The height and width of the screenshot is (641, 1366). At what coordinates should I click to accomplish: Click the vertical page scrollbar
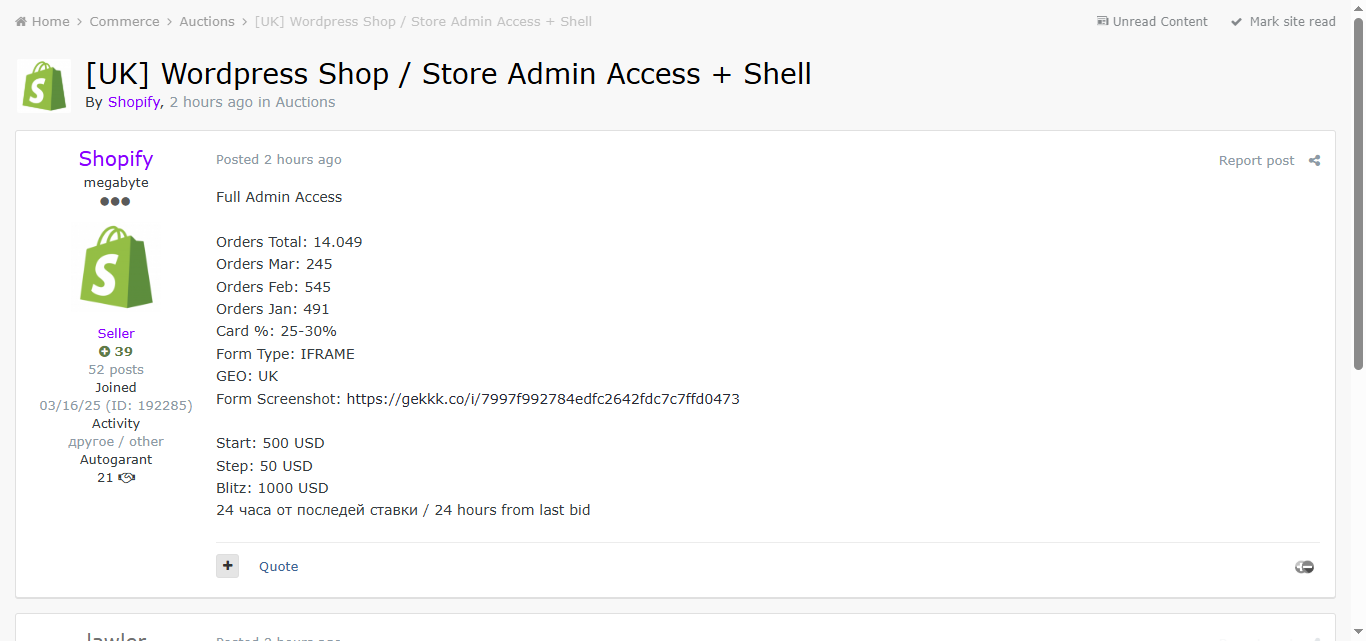[1358, 200]
